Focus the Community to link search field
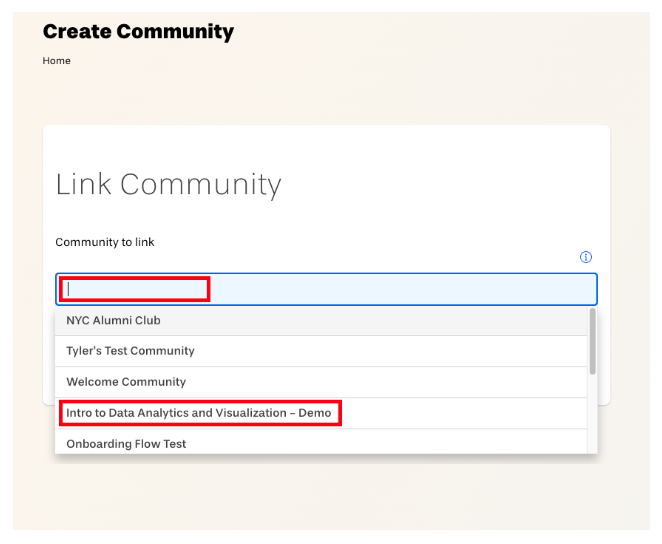This screenshot has height=544, width=662. pos(326,289)
